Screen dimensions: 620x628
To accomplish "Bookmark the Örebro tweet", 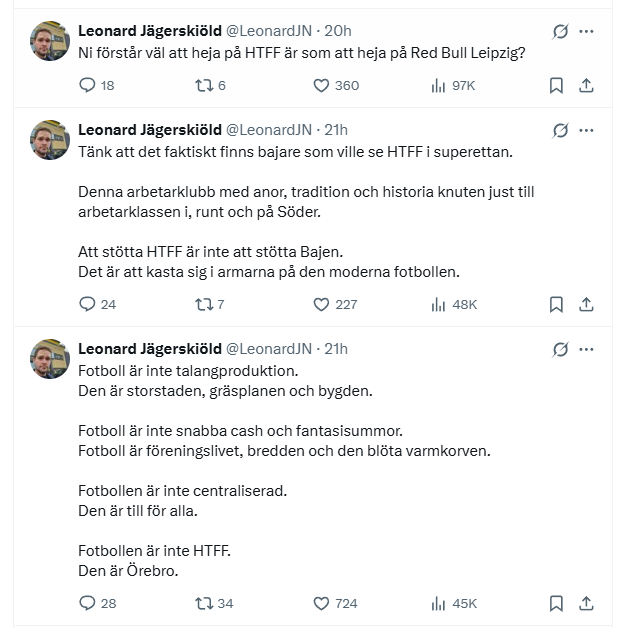I will 557,603.
